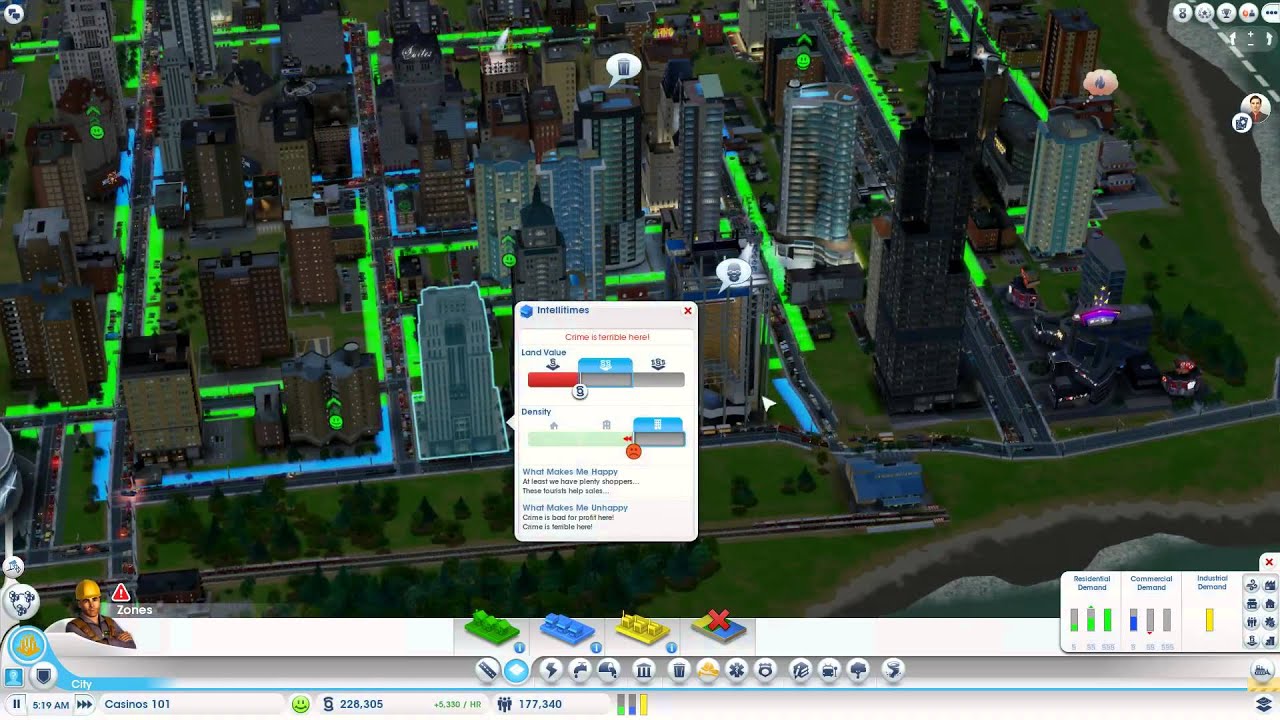1280x720 pixels.
Task: Open the Water faucet menu
Action: pyautogui.click(x=579, y=670)
